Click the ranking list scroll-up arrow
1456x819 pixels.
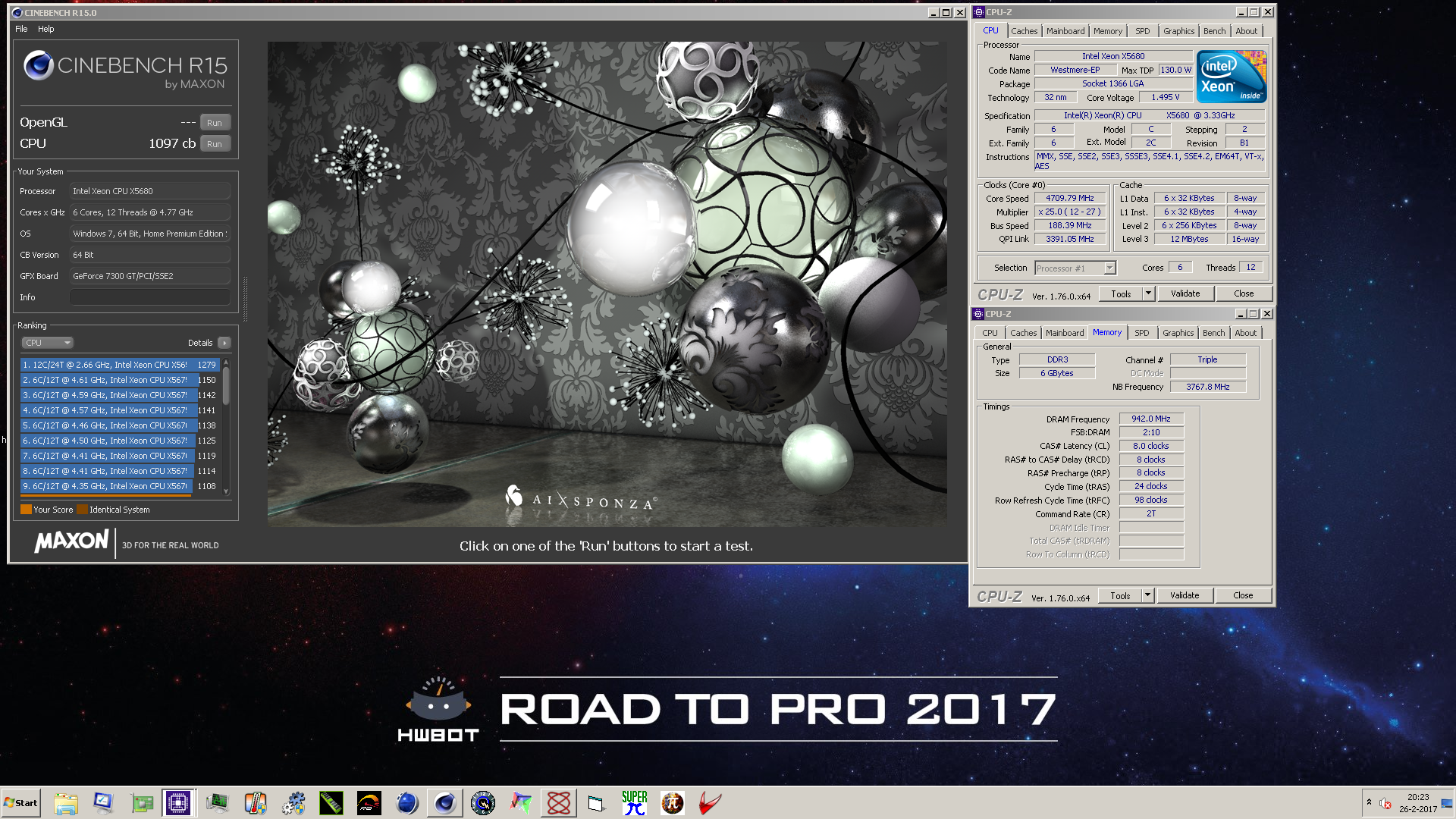click(x=226, y=363)
